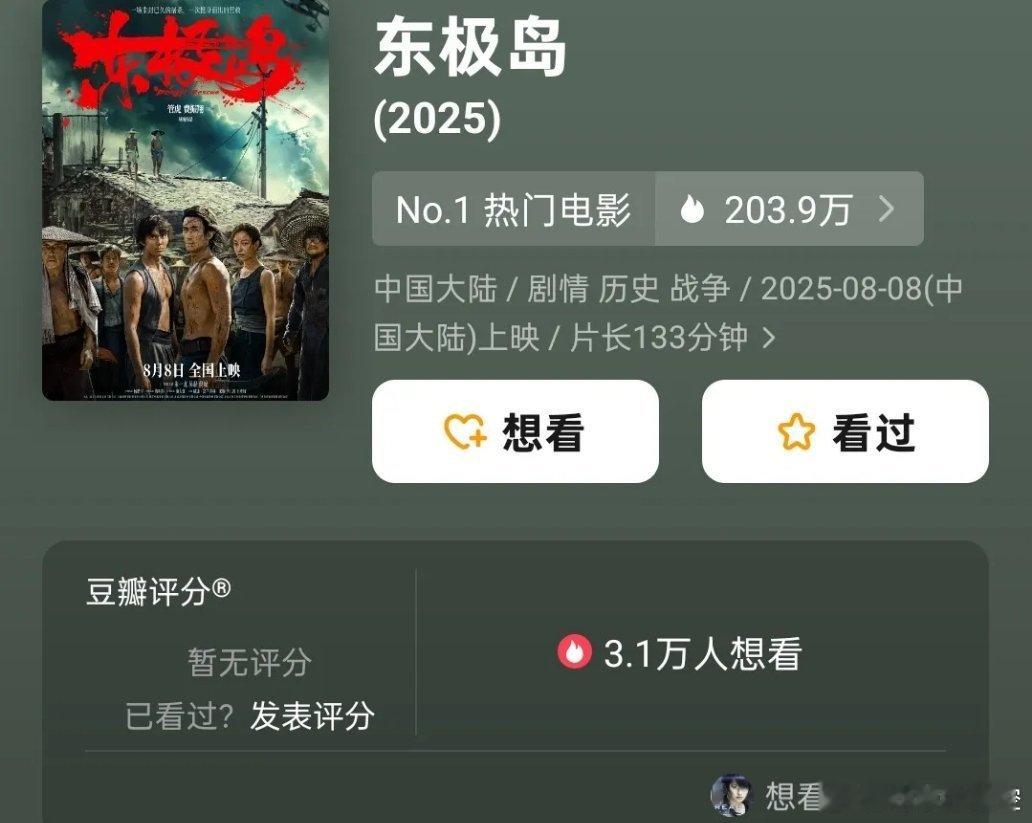Tap the 3.1万人想看 count
1032x823 pixels.
702,654
